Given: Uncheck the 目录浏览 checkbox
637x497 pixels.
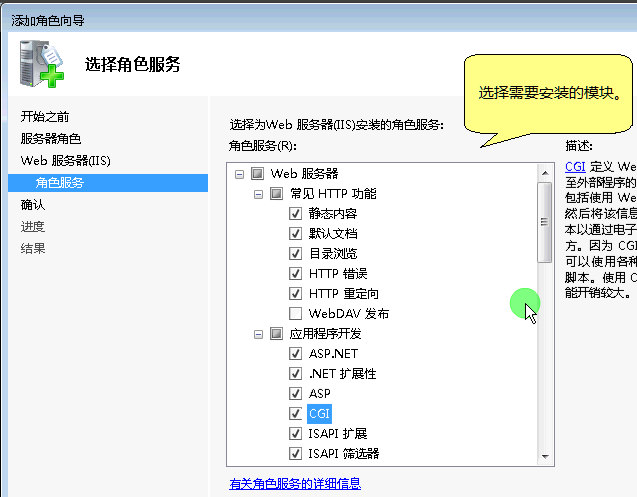Looking at the screenshot, I should 295,253.
